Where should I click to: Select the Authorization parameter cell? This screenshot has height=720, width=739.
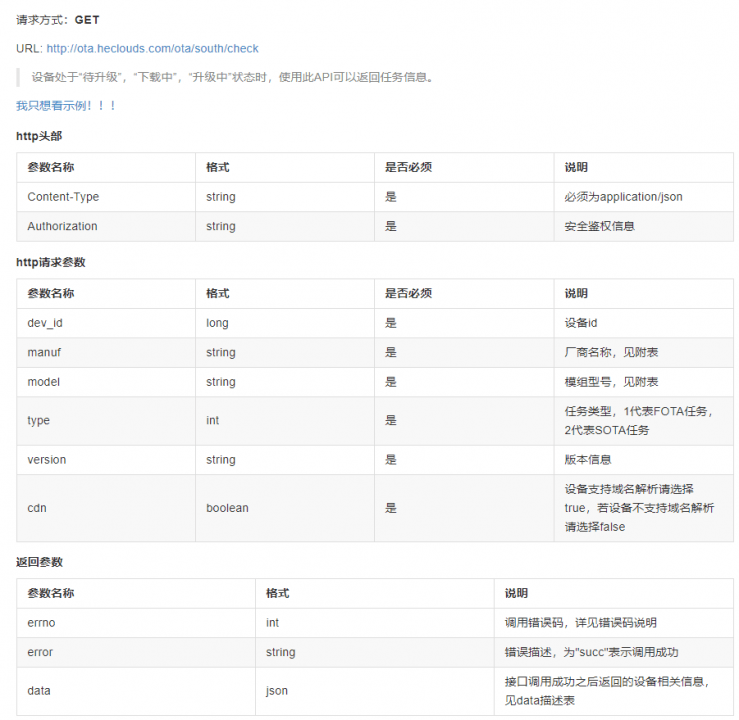click(x=106, y=226)
